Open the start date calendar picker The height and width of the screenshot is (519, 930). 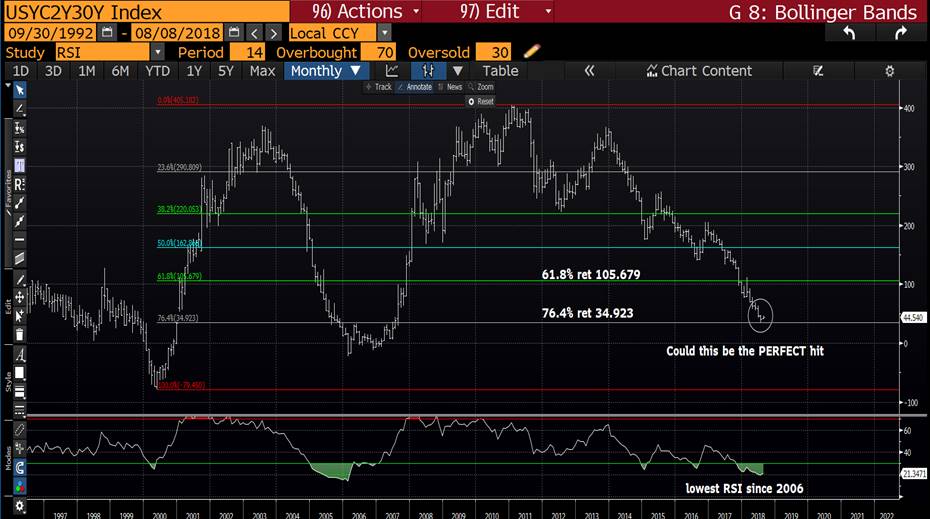[105, 32]
